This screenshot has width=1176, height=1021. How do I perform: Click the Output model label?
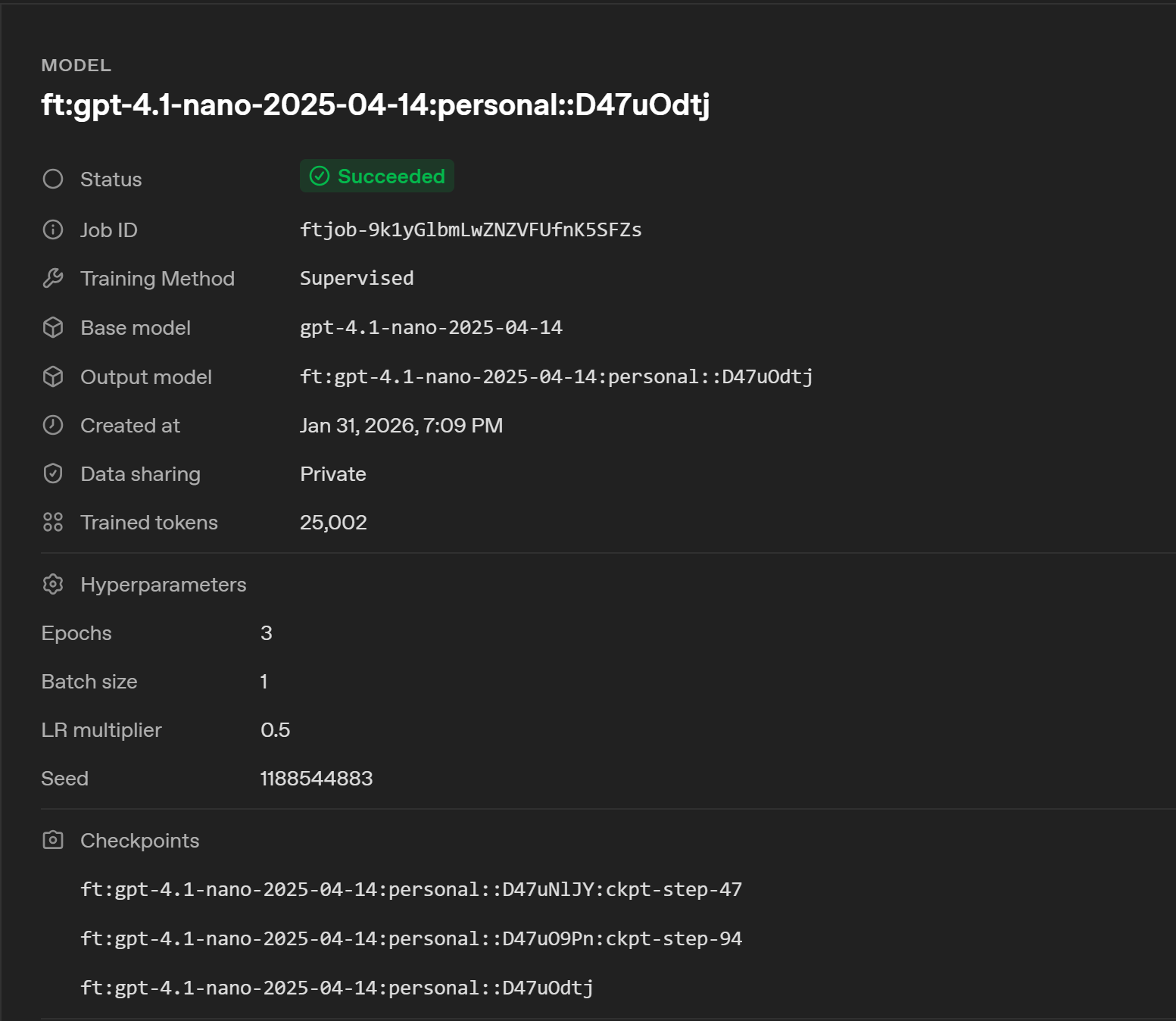[146, 377]
